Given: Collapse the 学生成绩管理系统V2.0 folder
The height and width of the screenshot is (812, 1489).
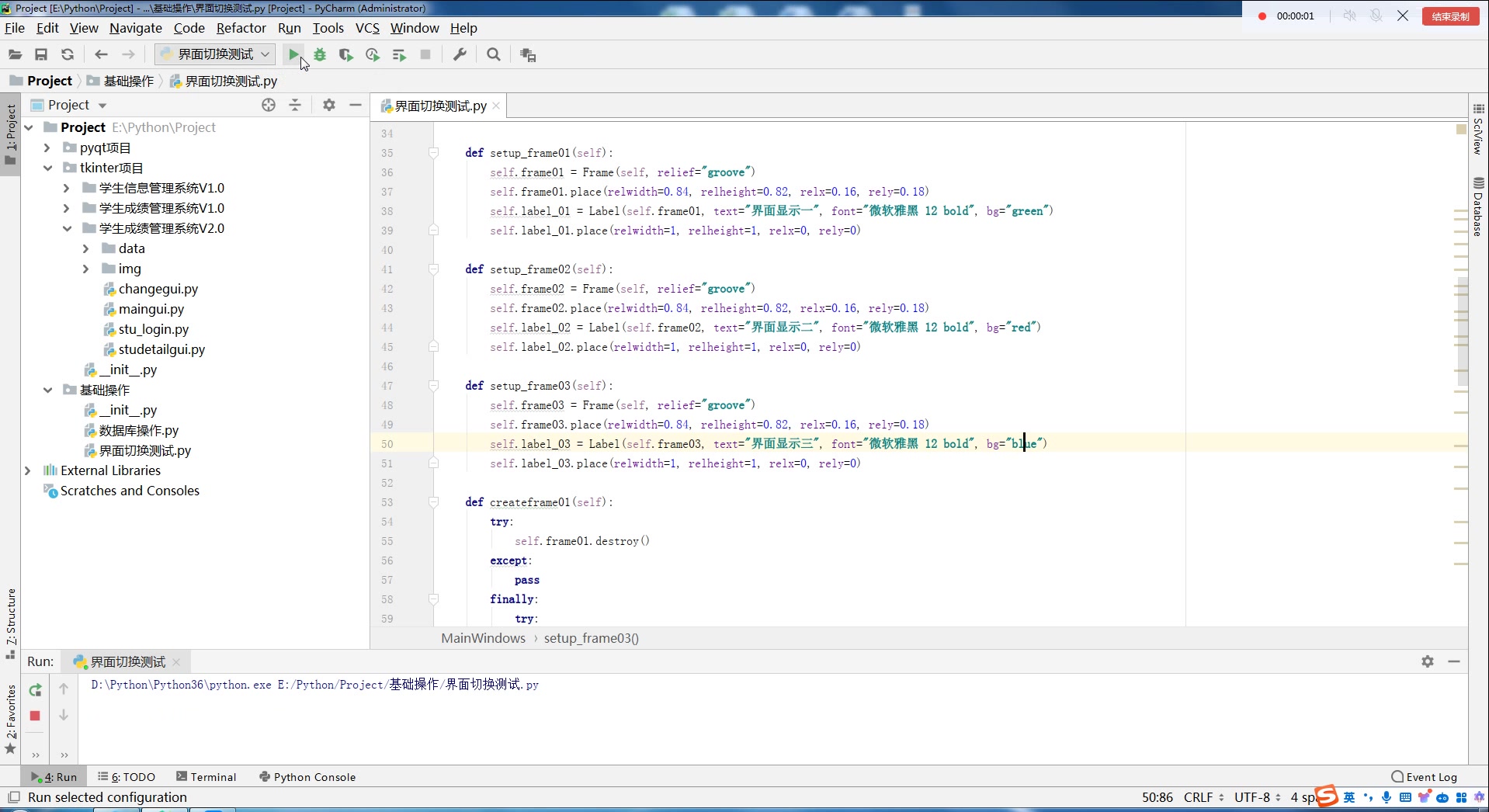Looking at the screenshot, I should (x=67, y=228).
